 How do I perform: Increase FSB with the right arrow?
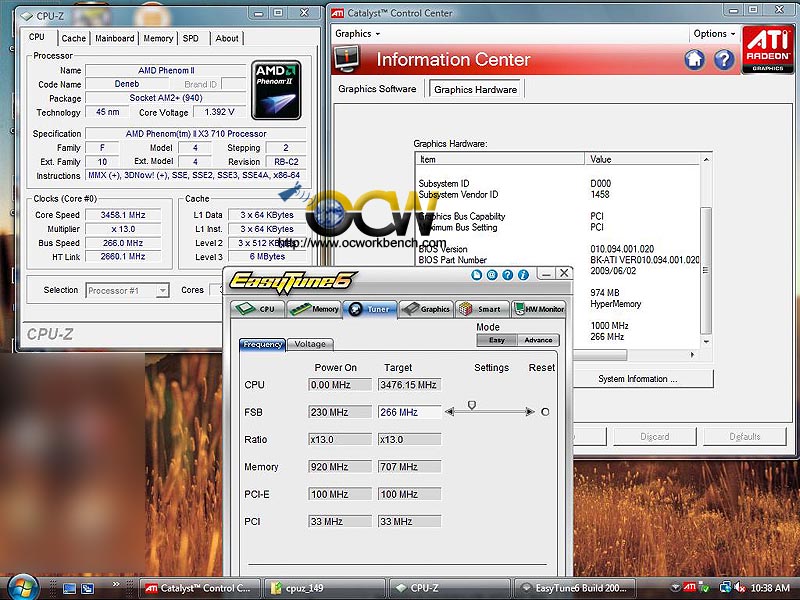pyautogui.click(x=530, y=412)
